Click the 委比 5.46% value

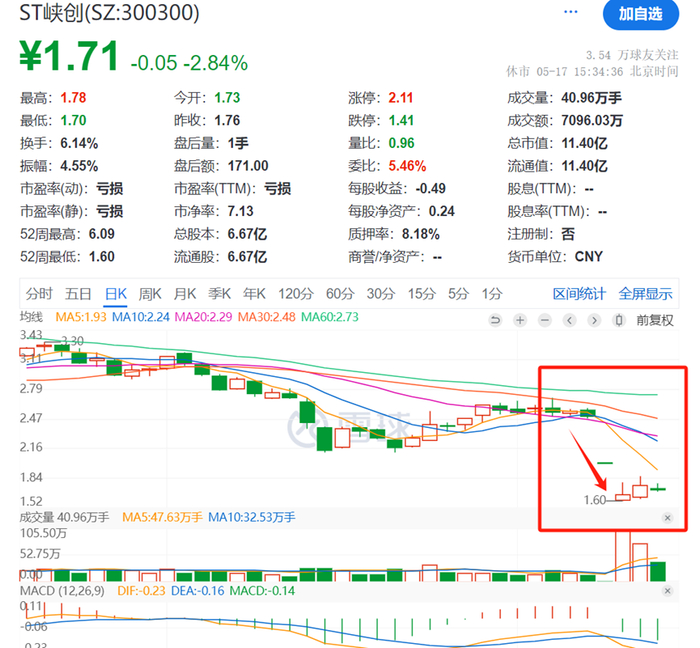point(407,166)
